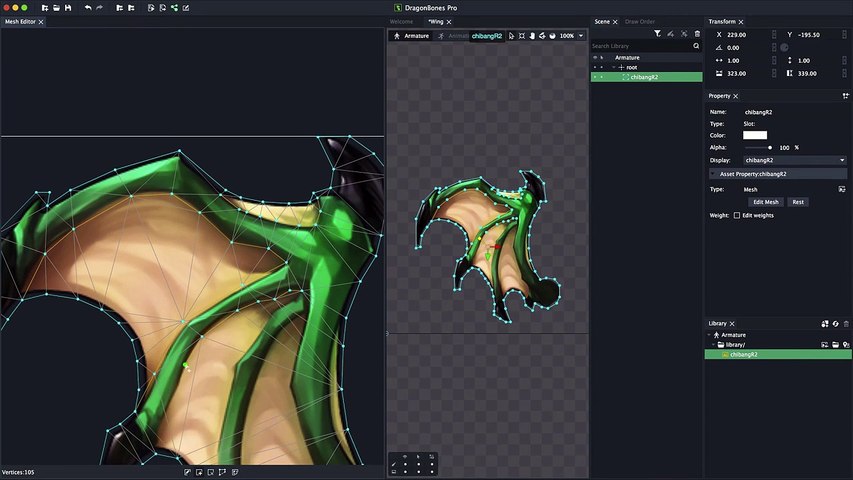Viewport: 853px width, 480px height.
Task: Delete selected item with Scene panel trash icon
Action: [697, 34]
